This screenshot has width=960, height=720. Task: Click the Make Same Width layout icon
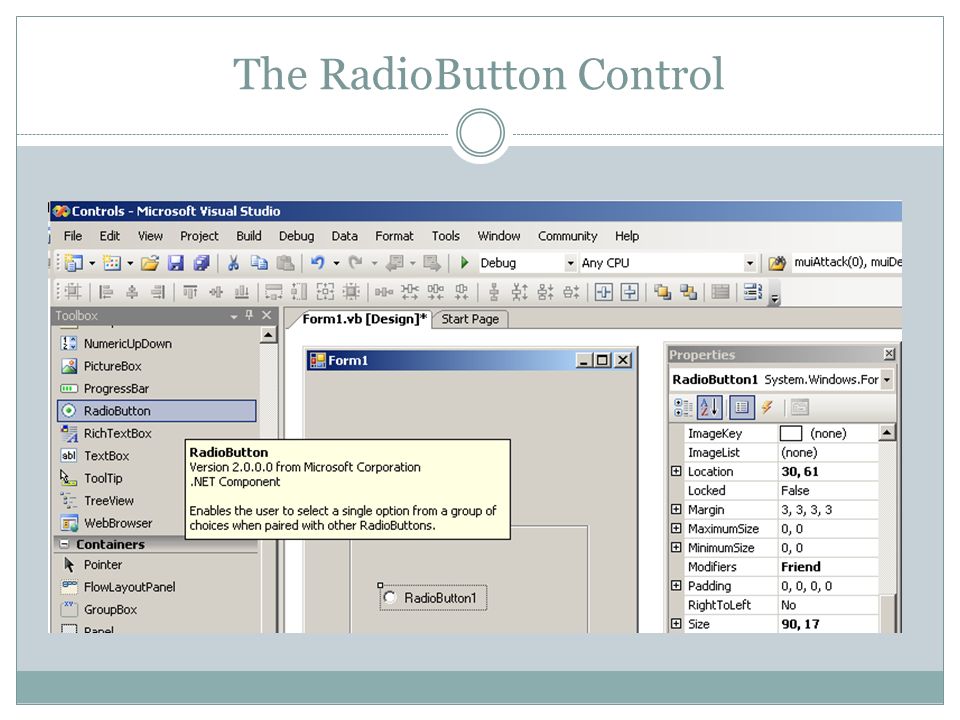(273, 292)
